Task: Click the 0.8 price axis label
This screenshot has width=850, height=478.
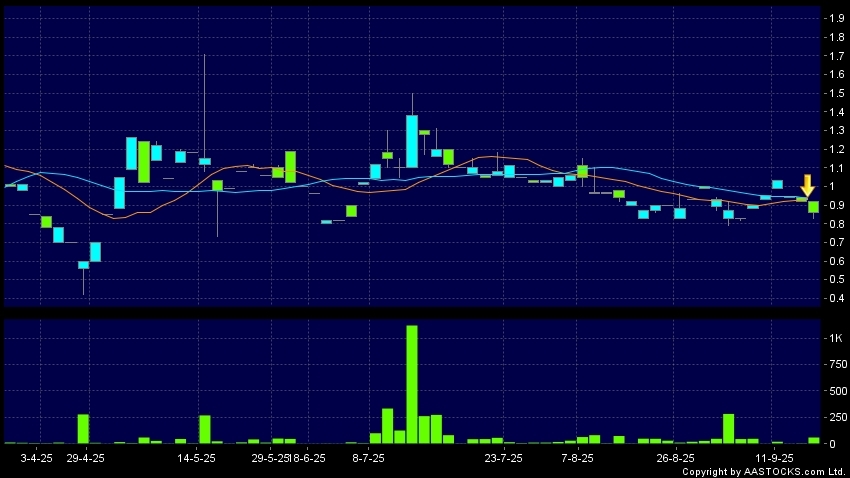Action: pos(837,224)
